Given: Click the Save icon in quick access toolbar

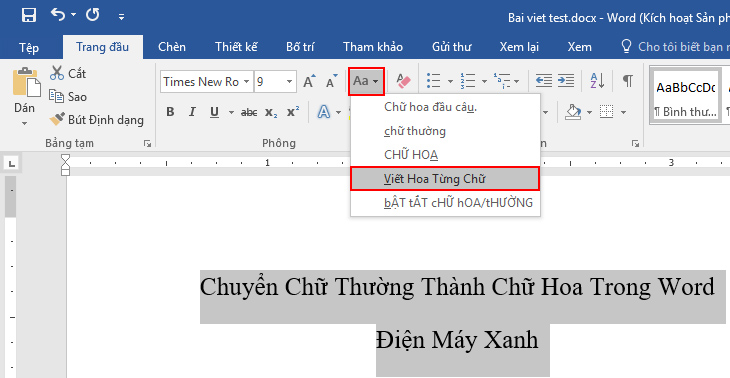Looking at the screenshot, I should (29, 15).
